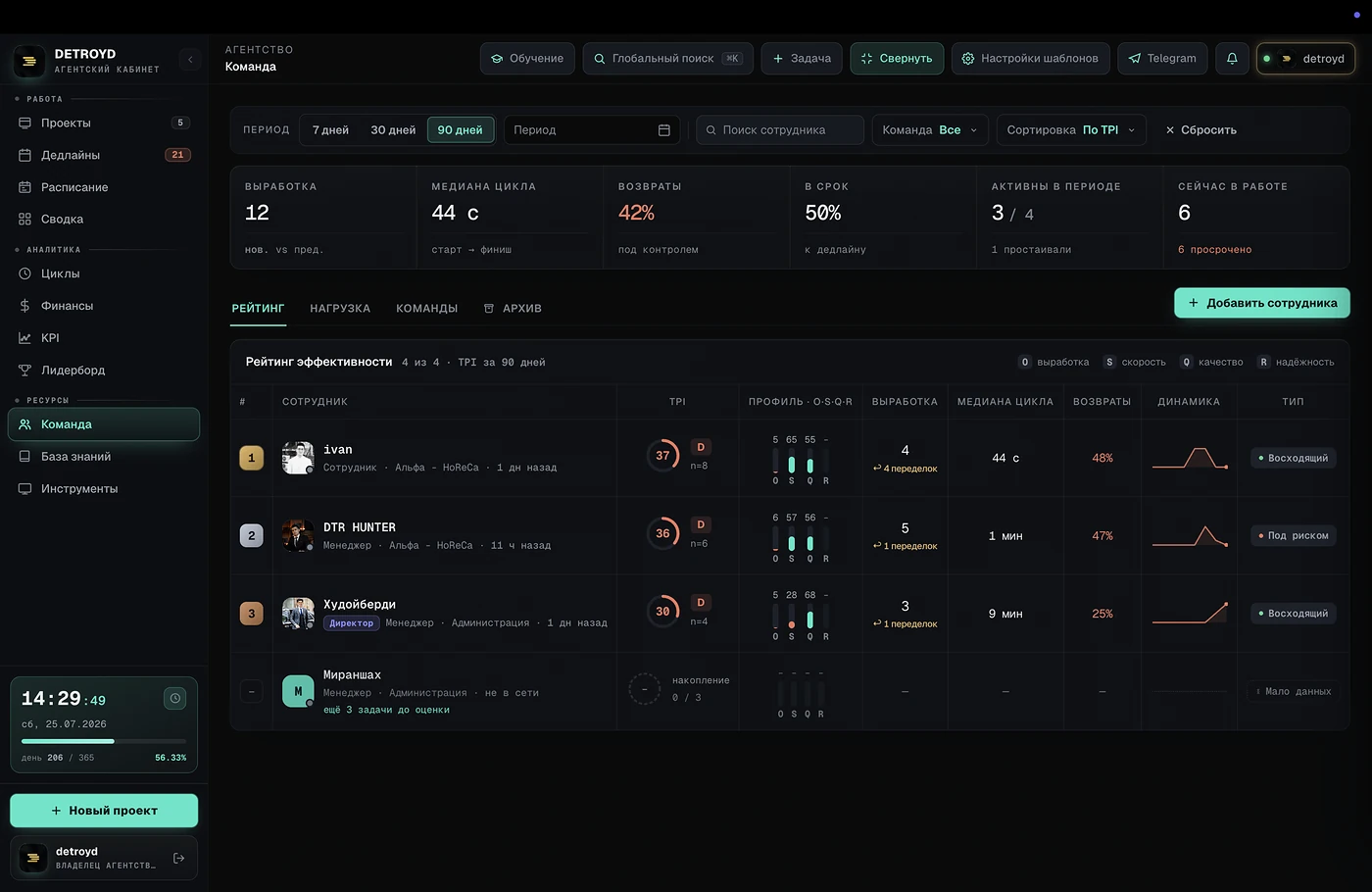
Task: Click DTR HUNTER's avatar
Action: pyautogui.click(x=298, y=535)
